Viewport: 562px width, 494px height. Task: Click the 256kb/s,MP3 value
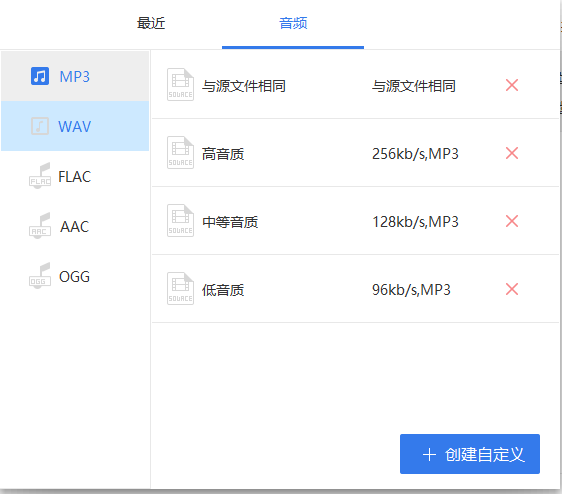click(x=415, y=154)
